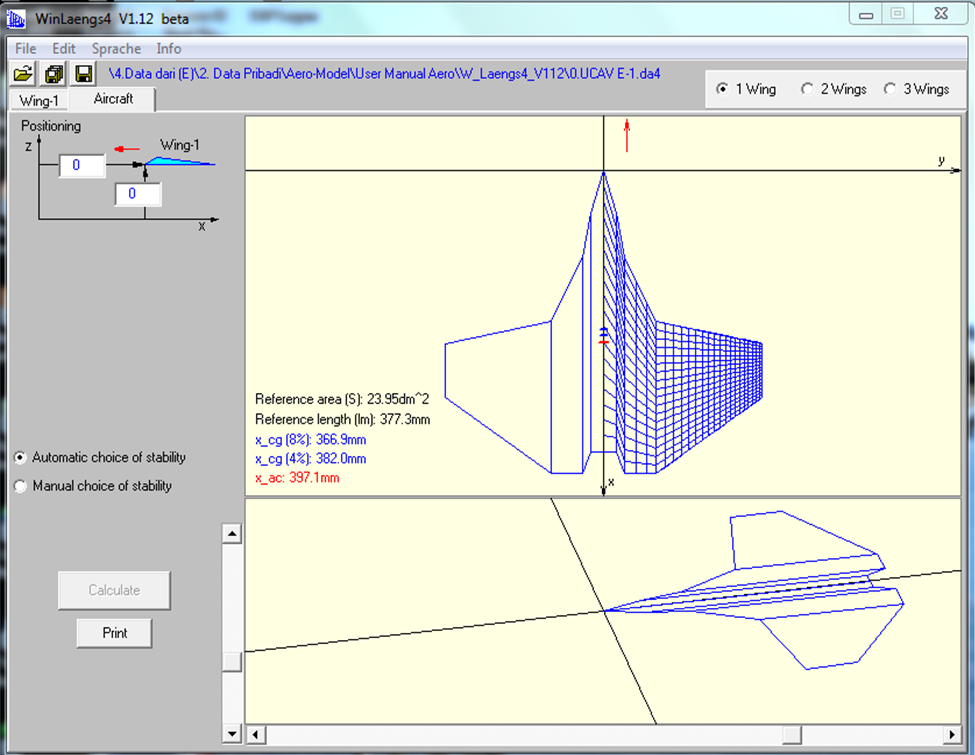Switch to the Wing-1 tab
This screenshot has width=975, height=755.
[x=39, y=100]
